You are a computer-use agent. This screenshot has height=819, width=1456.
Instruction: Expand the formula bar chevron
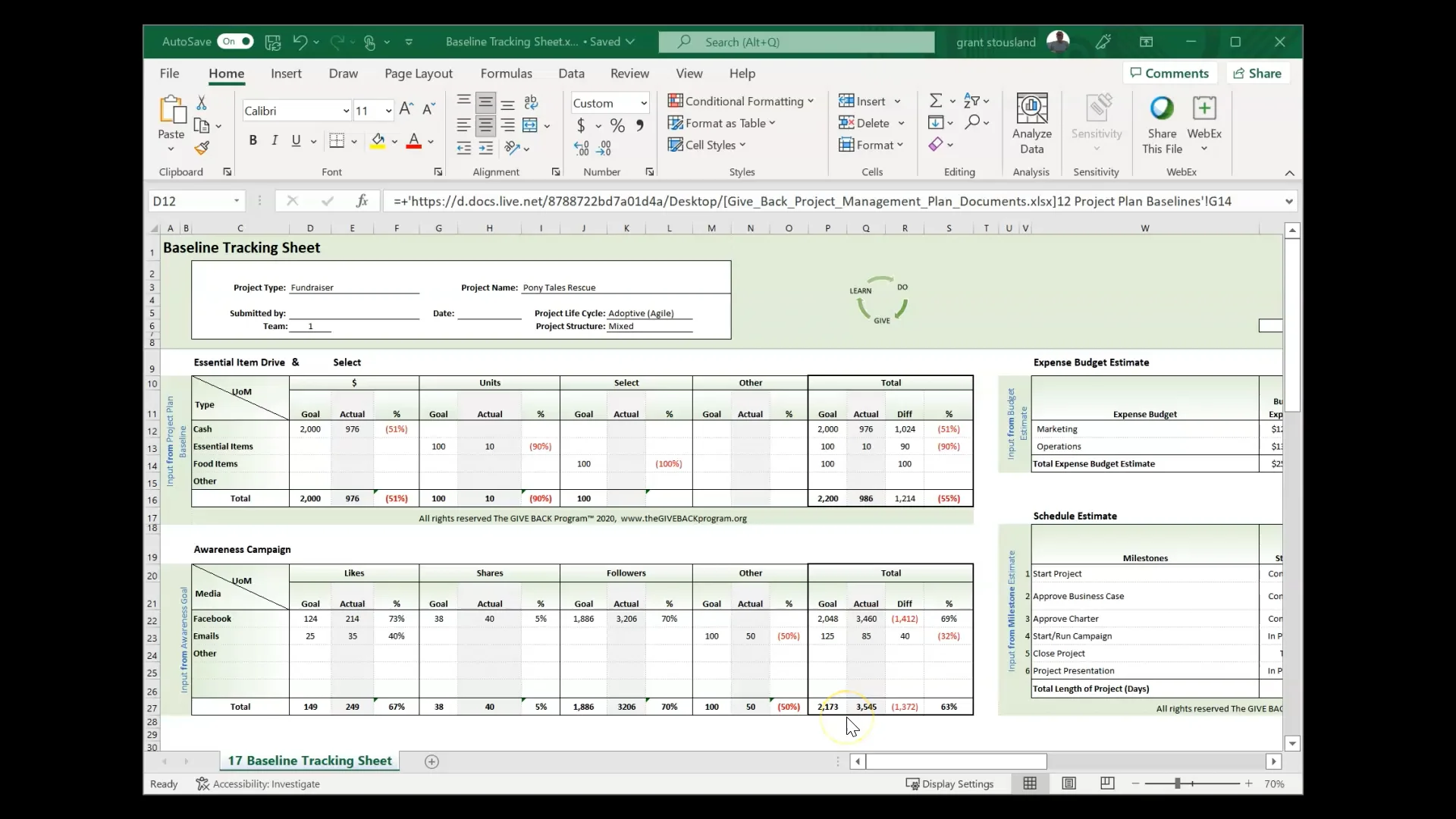coord(1288,201)
